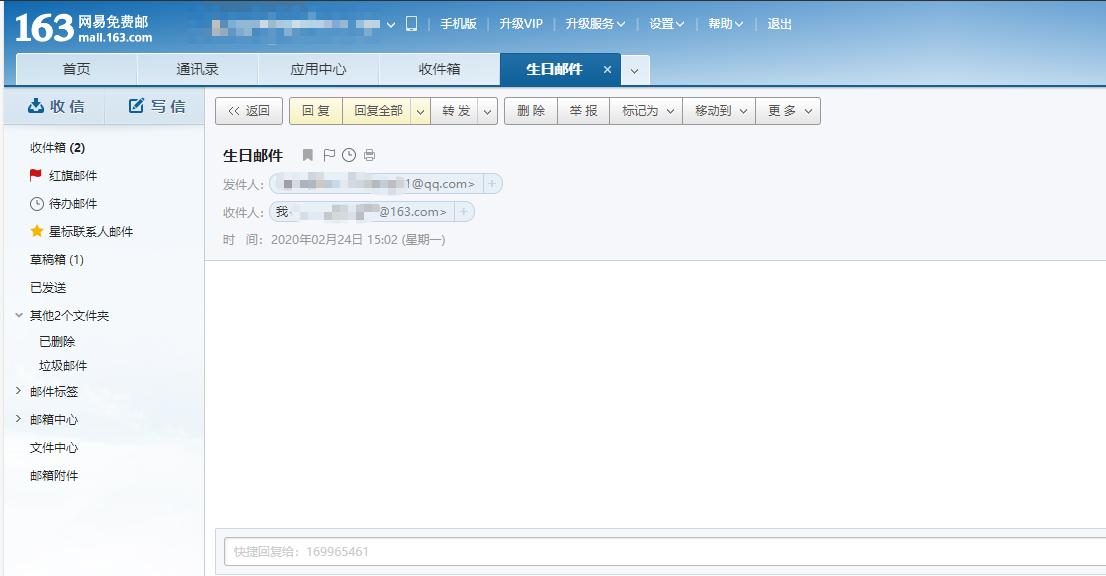Viewport: 1106px width, 576px height.
Task: Select the 生日邮件 tab
Action: click(554, 69)
